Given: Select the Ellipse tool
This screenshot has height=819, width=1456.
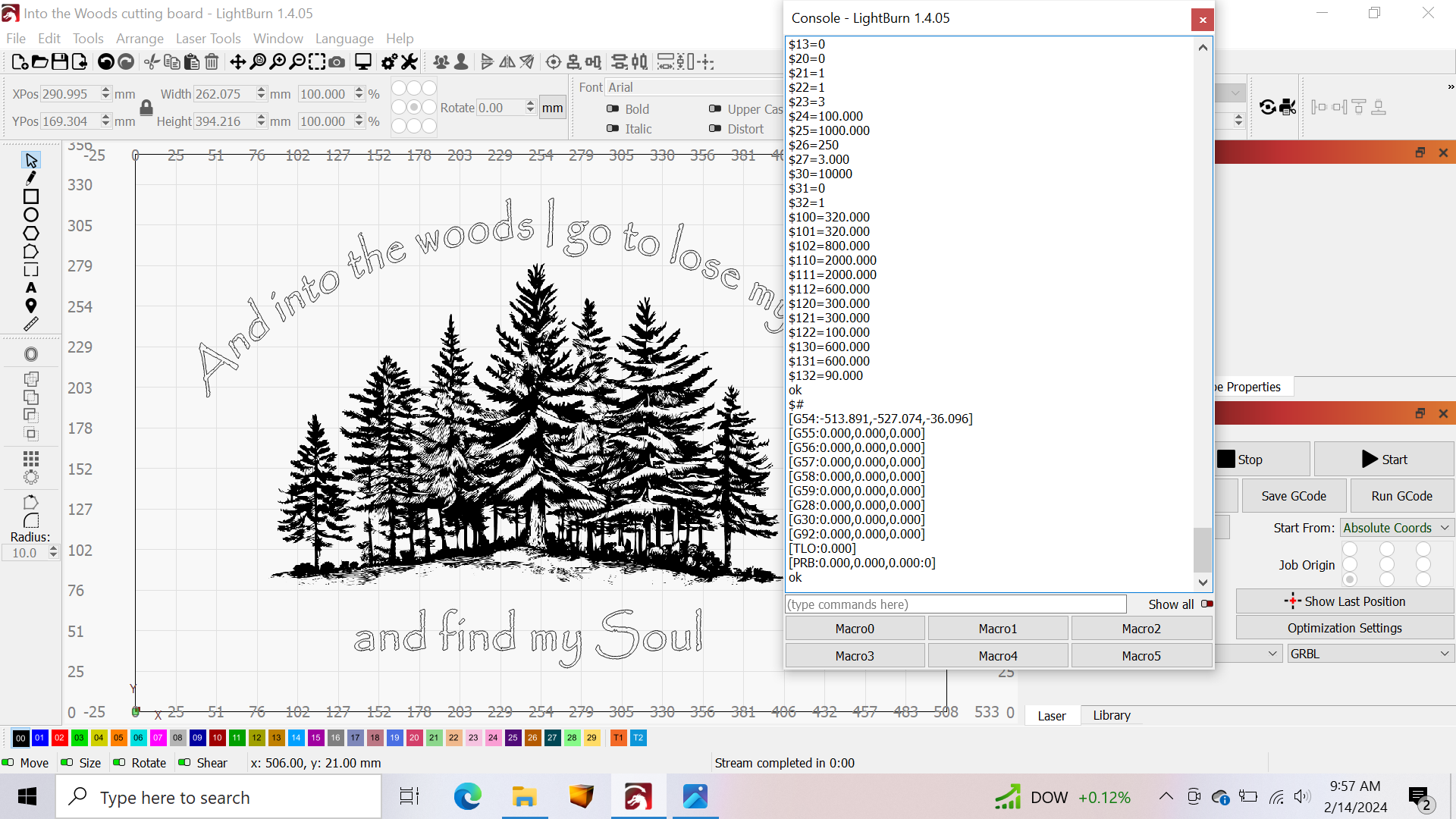Looking at the screenshot, I should (x=31, y=215).
